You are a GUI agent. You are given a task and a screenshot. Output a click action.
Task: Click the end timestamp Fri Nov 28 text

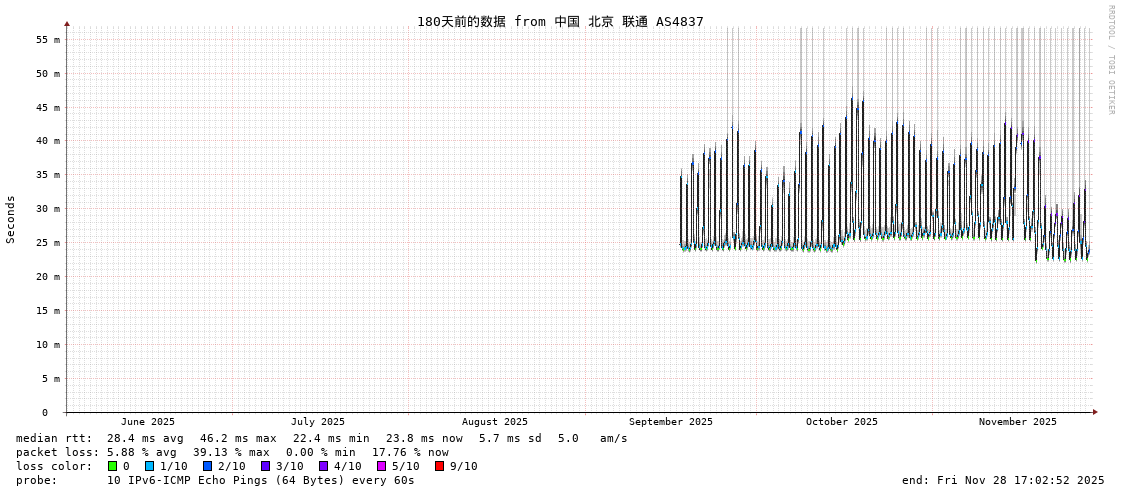[x=1003, y=480]
